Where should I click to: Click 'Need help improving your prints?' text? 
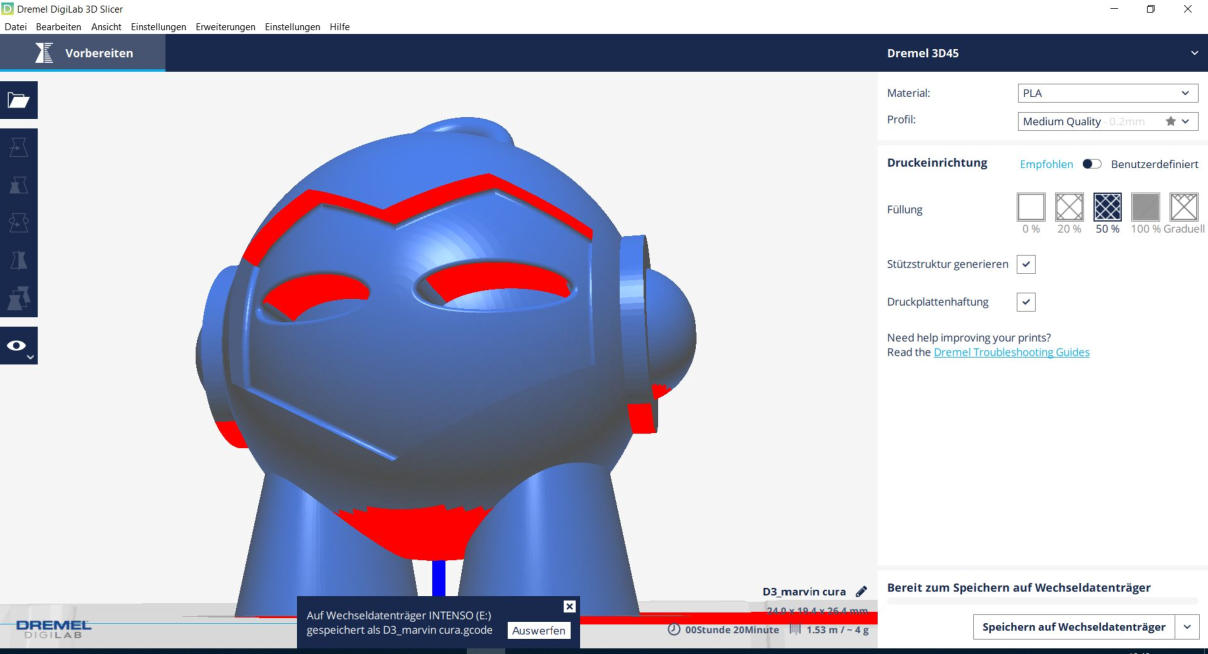[x=969, y=338]
